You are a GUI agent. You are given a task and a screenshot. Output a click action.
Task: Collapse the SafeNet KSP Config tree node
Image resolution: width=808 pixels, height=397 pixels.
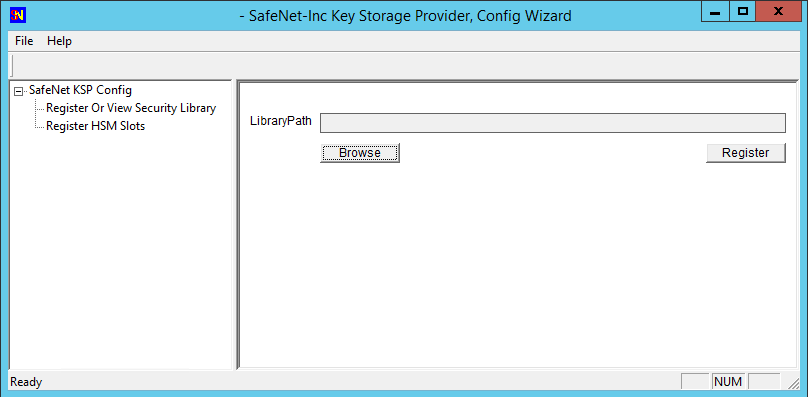click(19, 91)
